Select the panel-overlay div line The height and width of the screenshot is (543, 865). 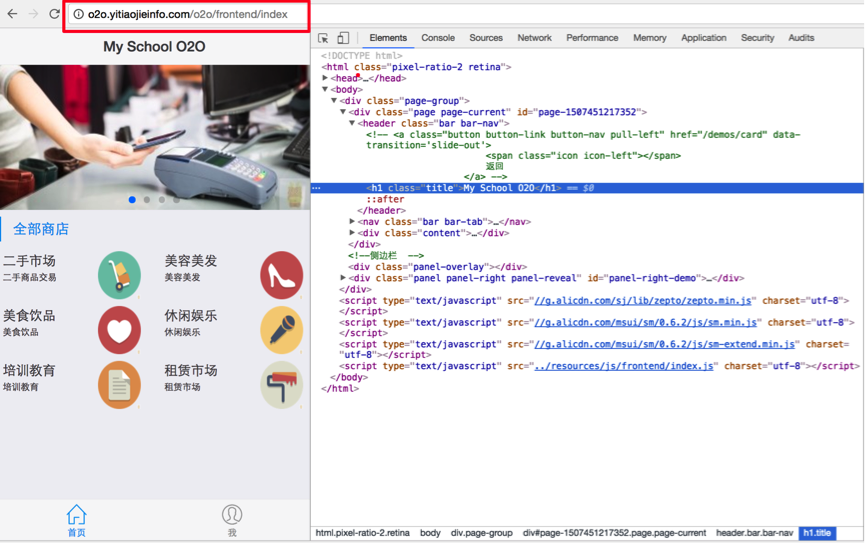coord(437,267)
